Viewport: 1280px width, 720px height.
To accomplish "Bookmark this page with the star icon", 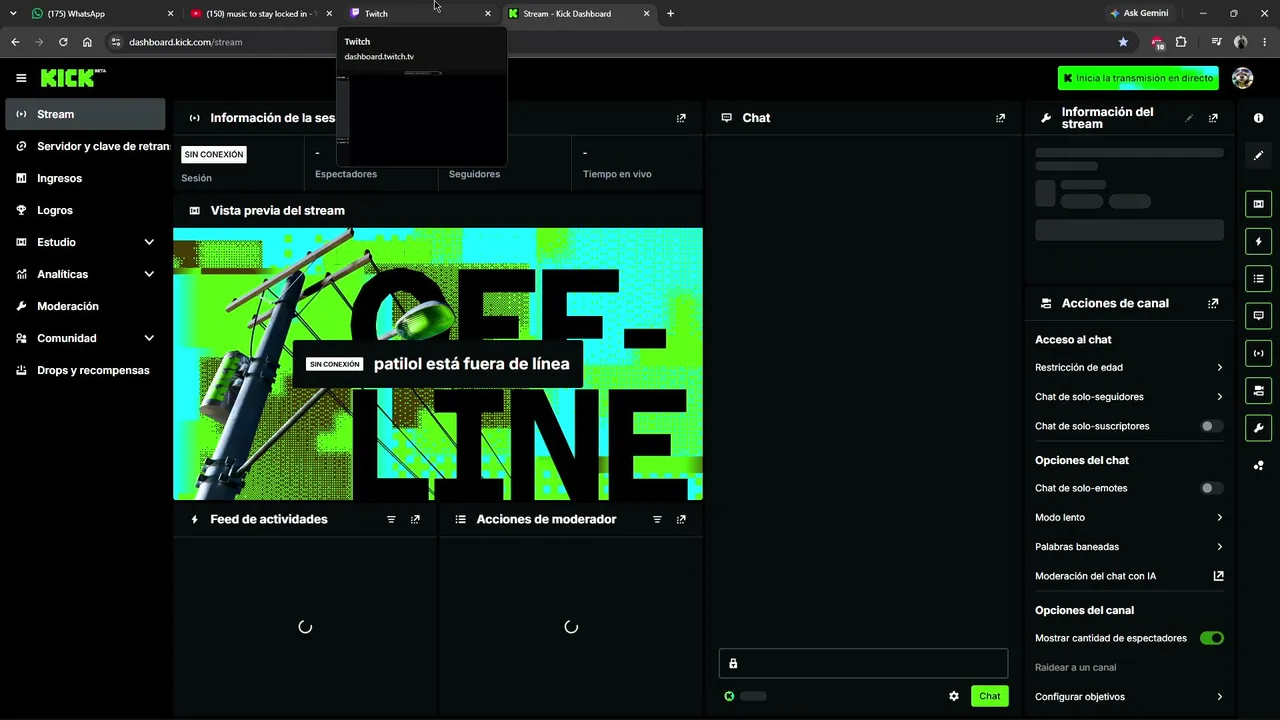I will [1123, 42].
